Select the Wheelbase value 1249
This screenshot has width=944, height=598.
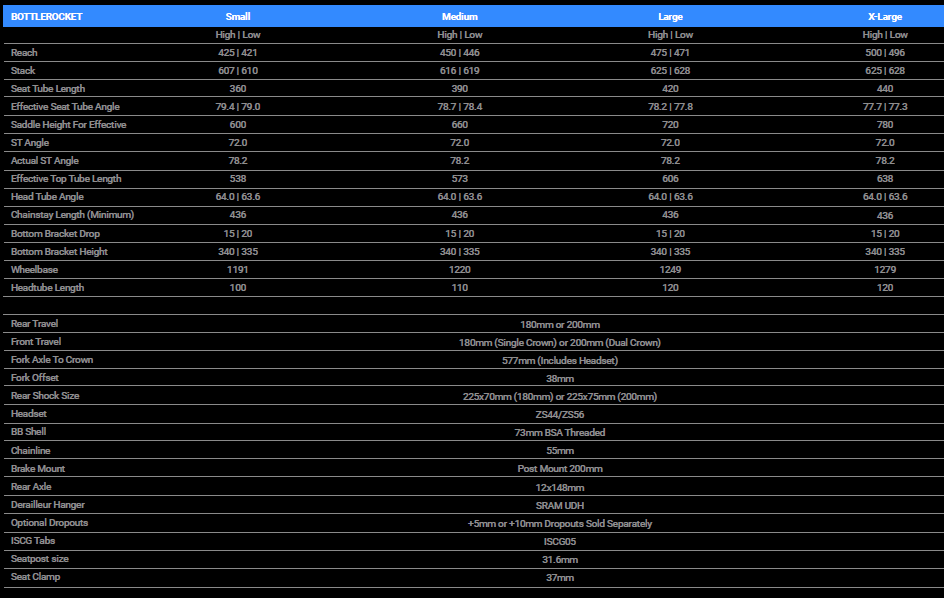pyautogui.click(x=670, y=270)
